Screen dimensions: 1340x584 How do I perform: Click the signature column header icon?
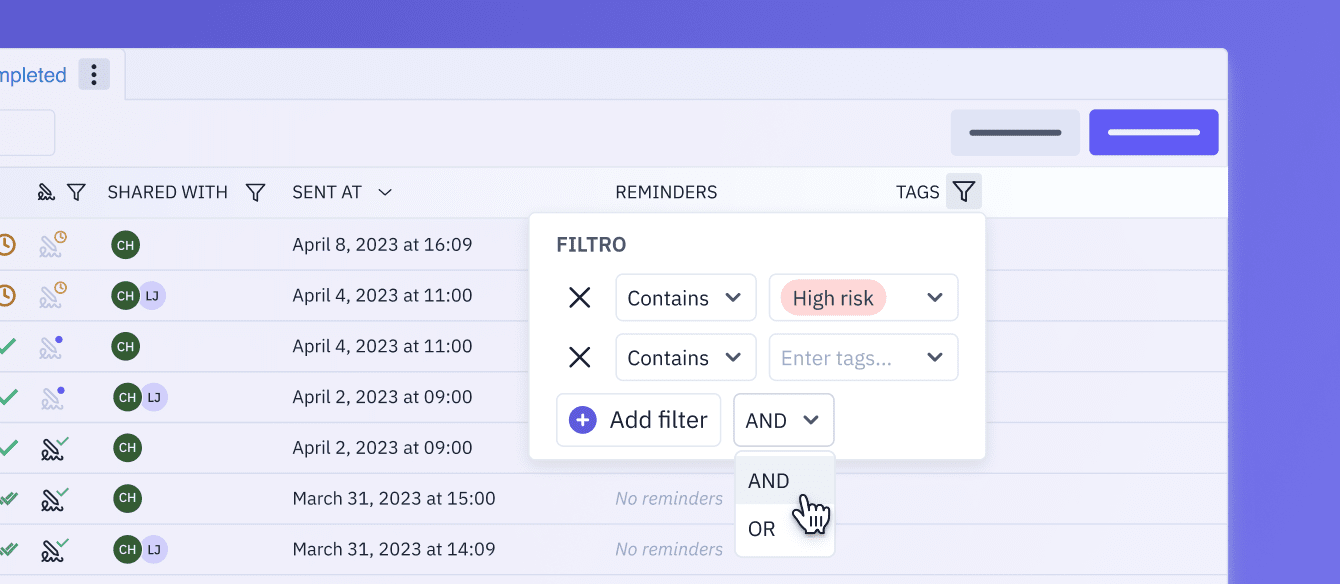click(46, 192)
